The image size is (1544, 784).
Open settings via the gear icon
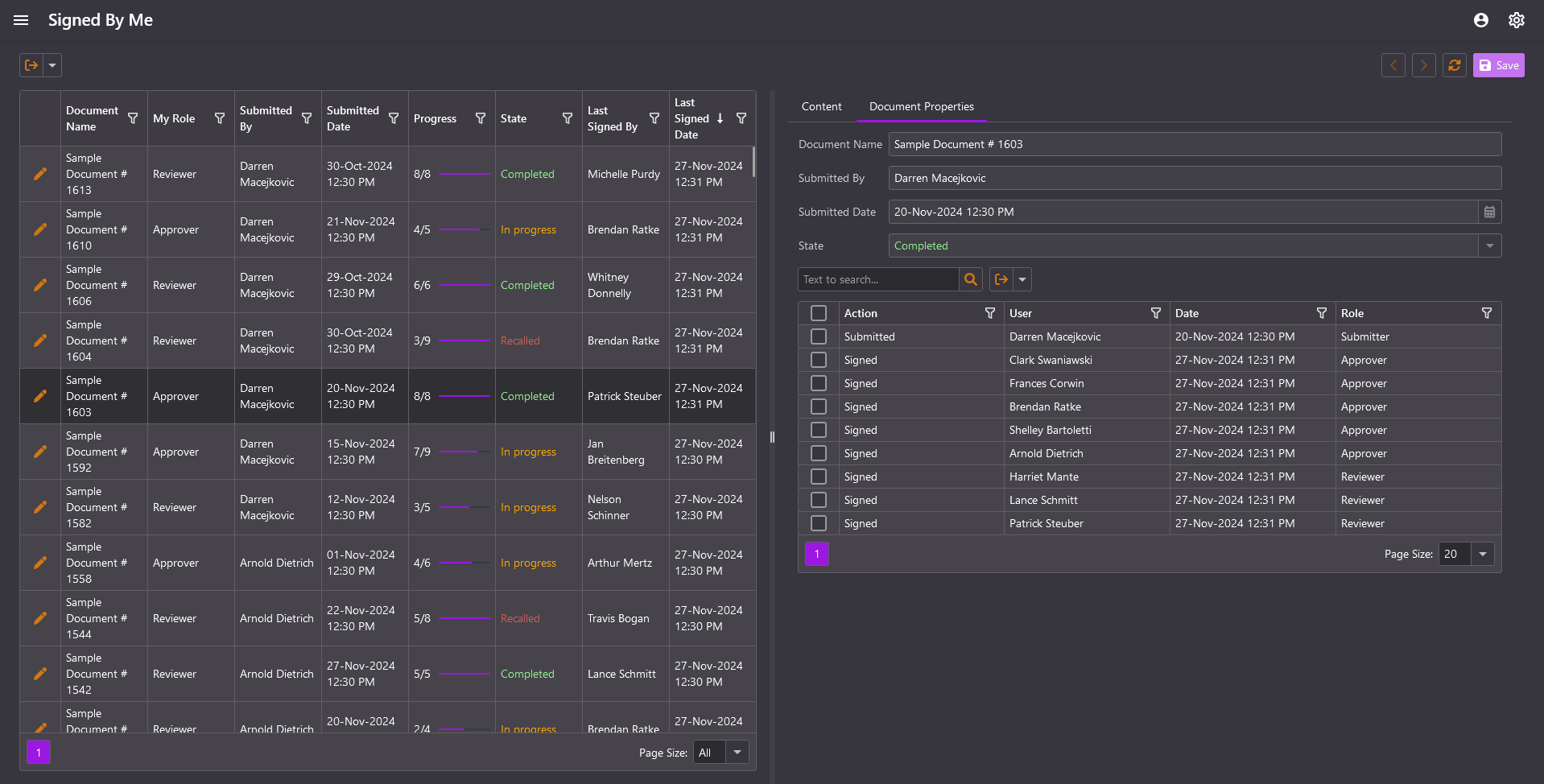[x=1516, y=20]
